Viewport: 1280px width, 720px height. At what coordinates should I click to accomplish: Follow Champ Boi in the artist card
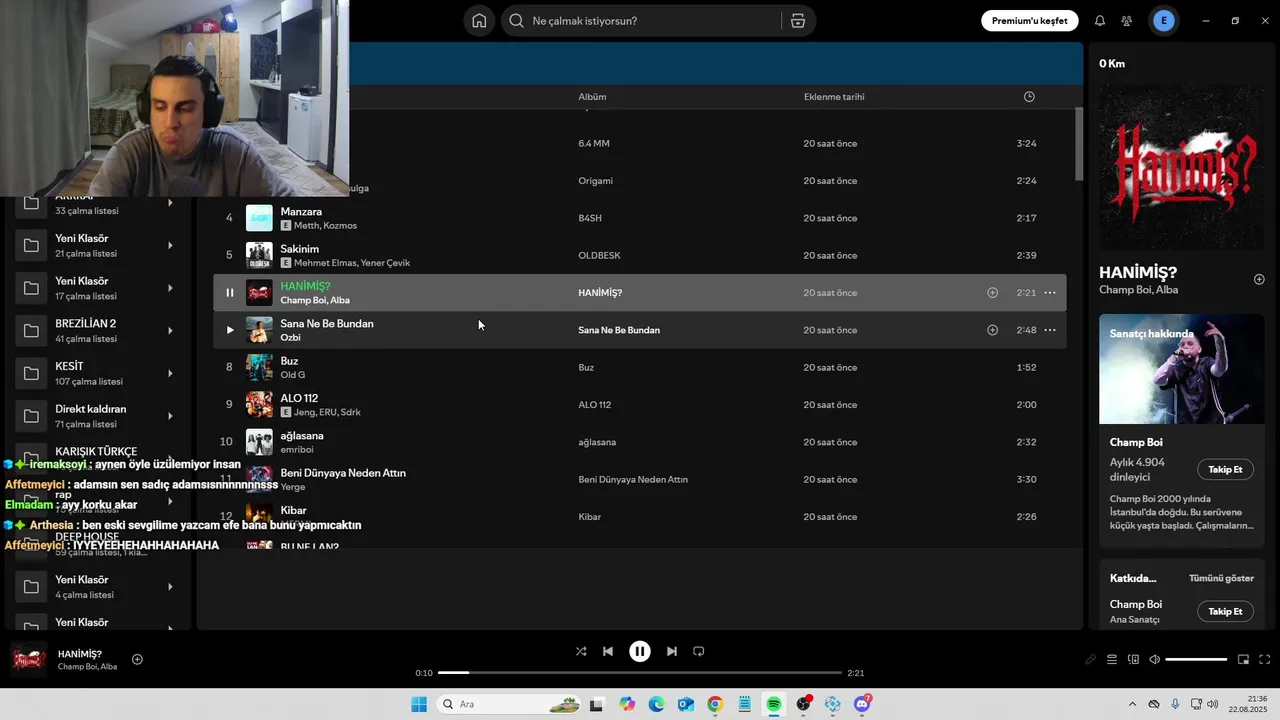(1225, 469)
